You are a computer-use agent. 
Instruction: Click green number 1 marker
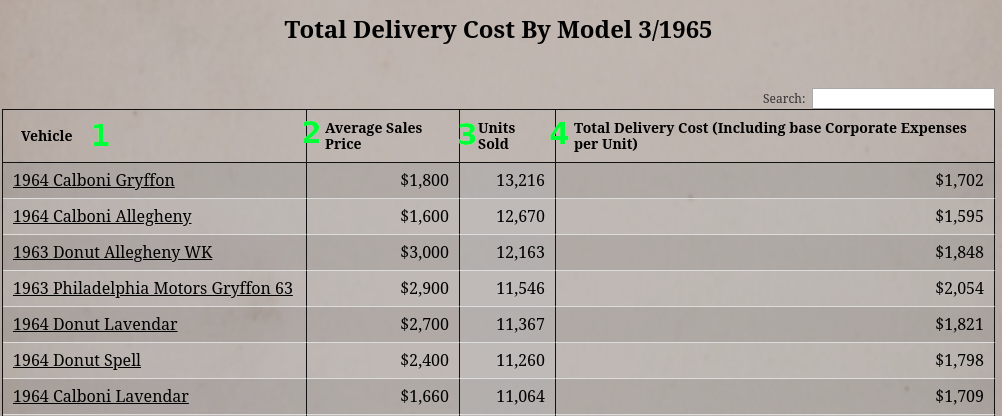[100, 135]
